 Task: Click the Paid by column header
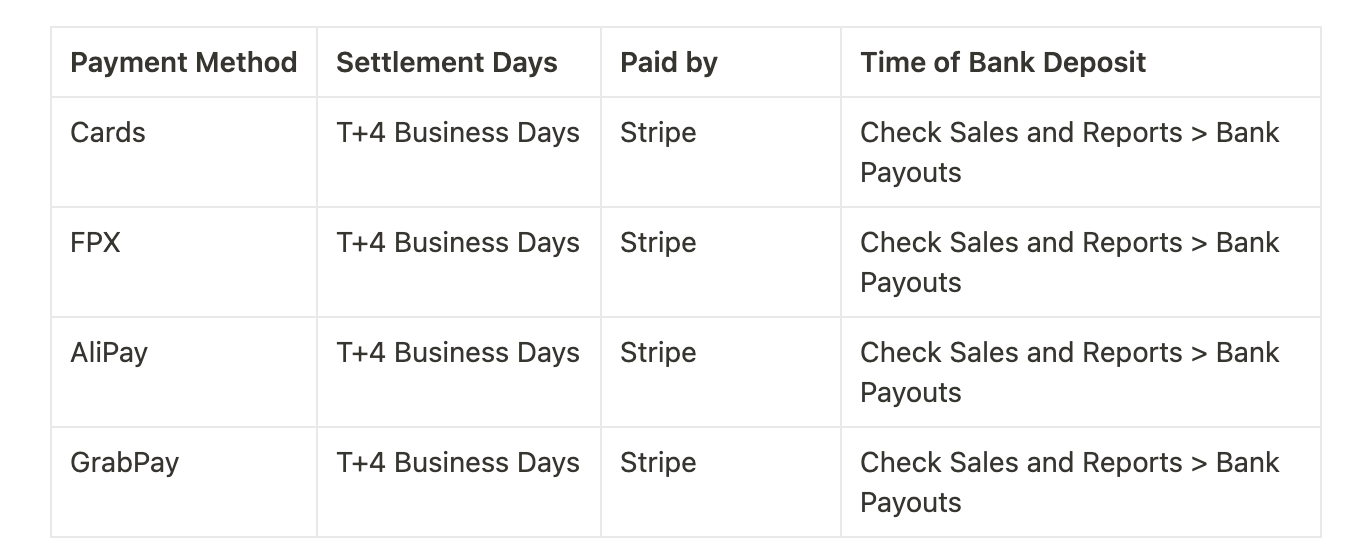pos(669,62)
